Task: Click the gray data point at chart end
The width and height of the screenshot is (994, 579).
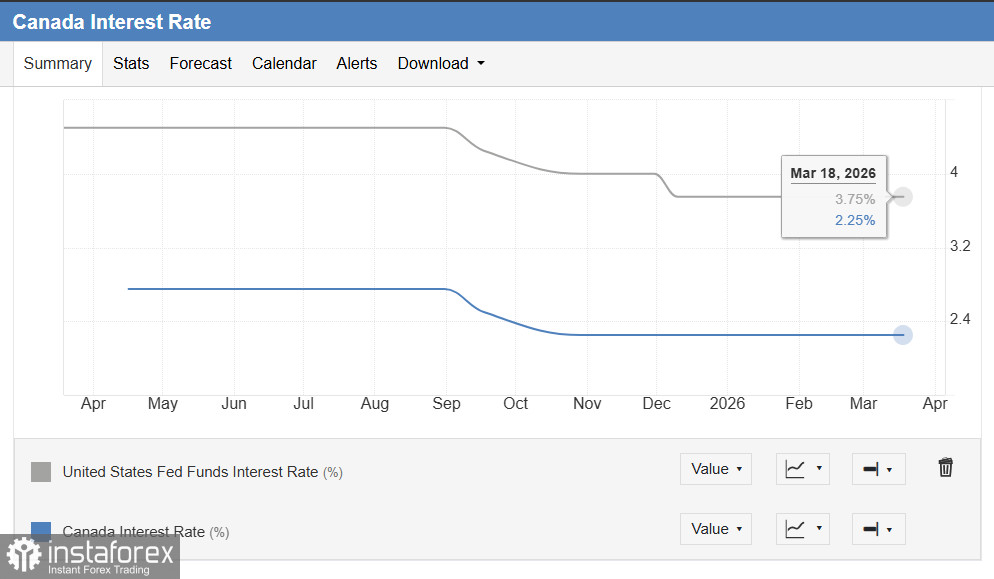Action: tap(903, 197)
